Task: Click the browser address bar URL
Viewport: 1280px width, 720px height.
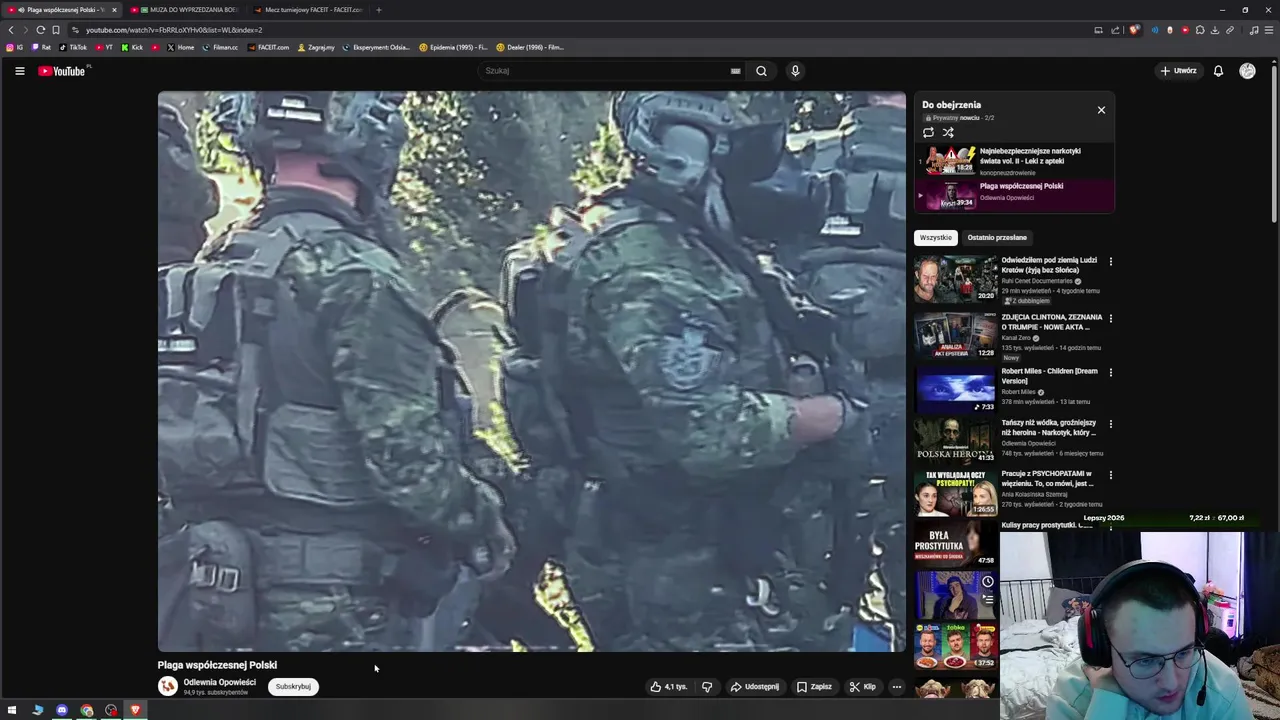Action: [174, 30]
